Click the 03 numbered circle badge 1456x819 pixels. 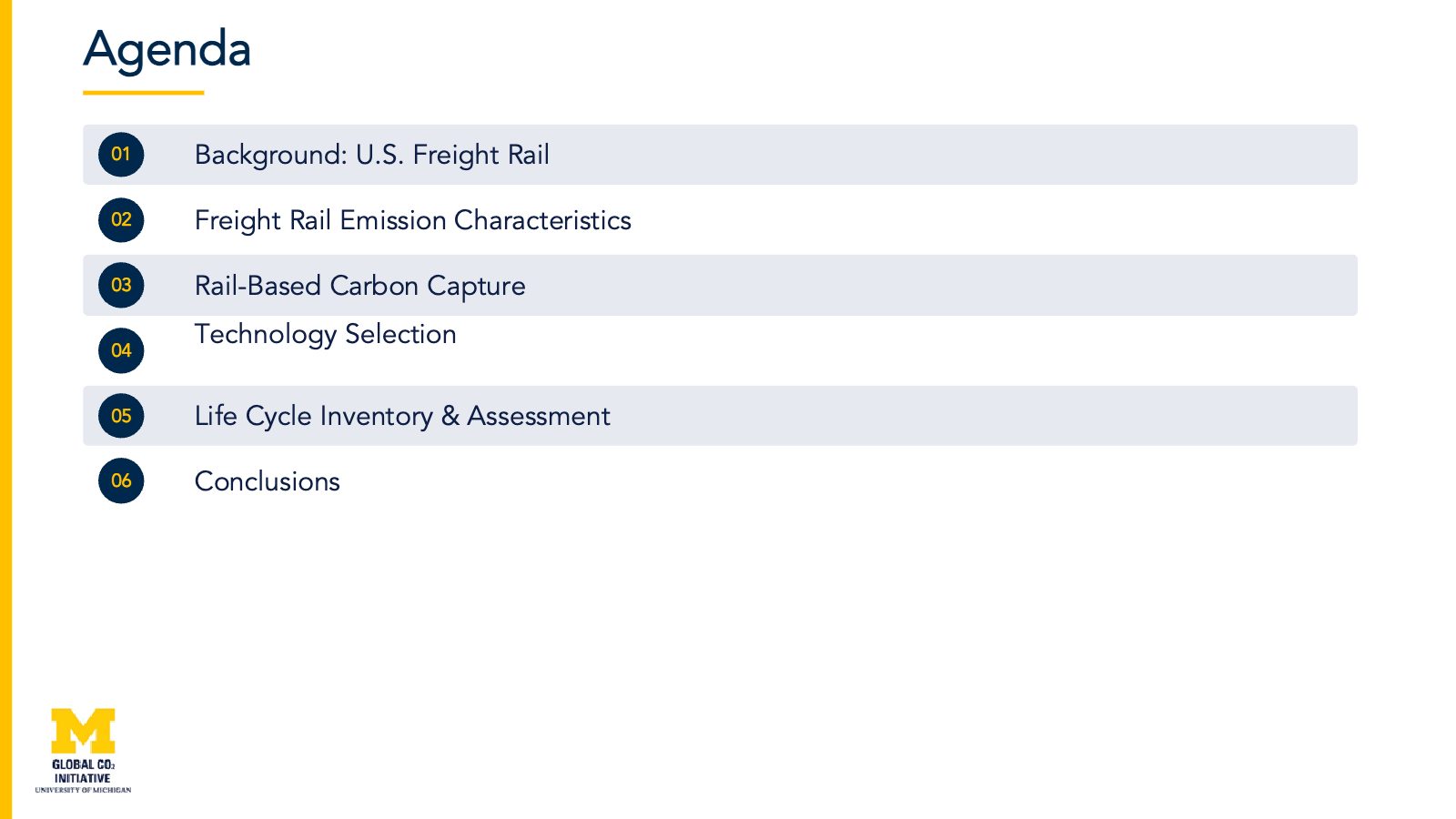[x=121, y=286]
